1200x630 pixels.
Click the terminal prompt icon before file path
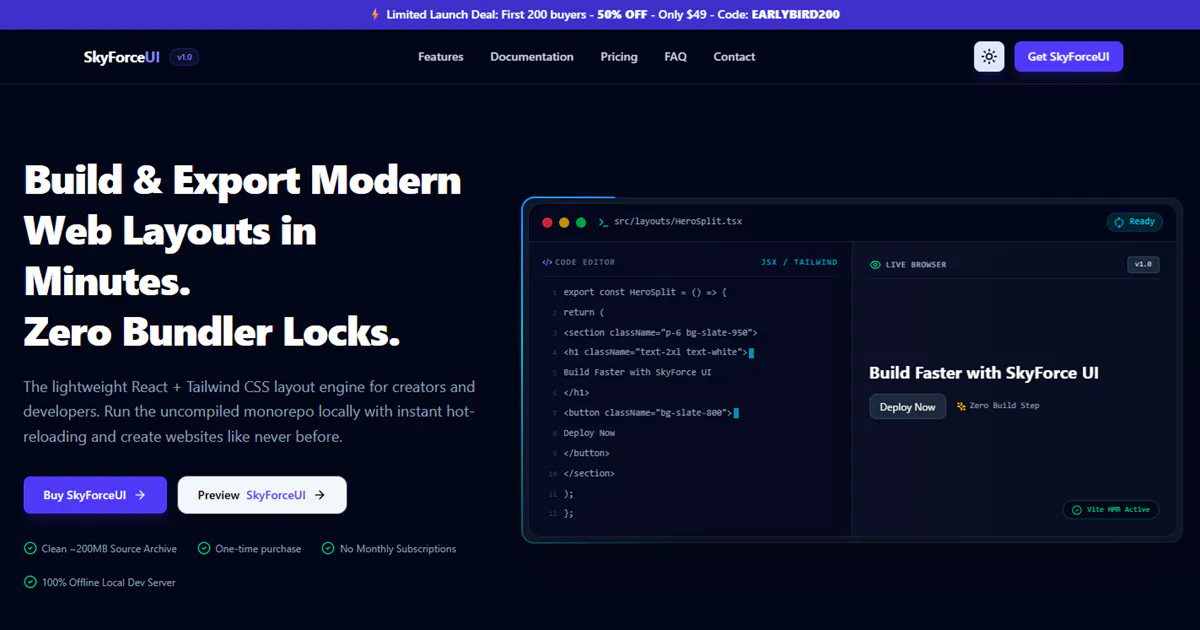click(x=603, y=222)
